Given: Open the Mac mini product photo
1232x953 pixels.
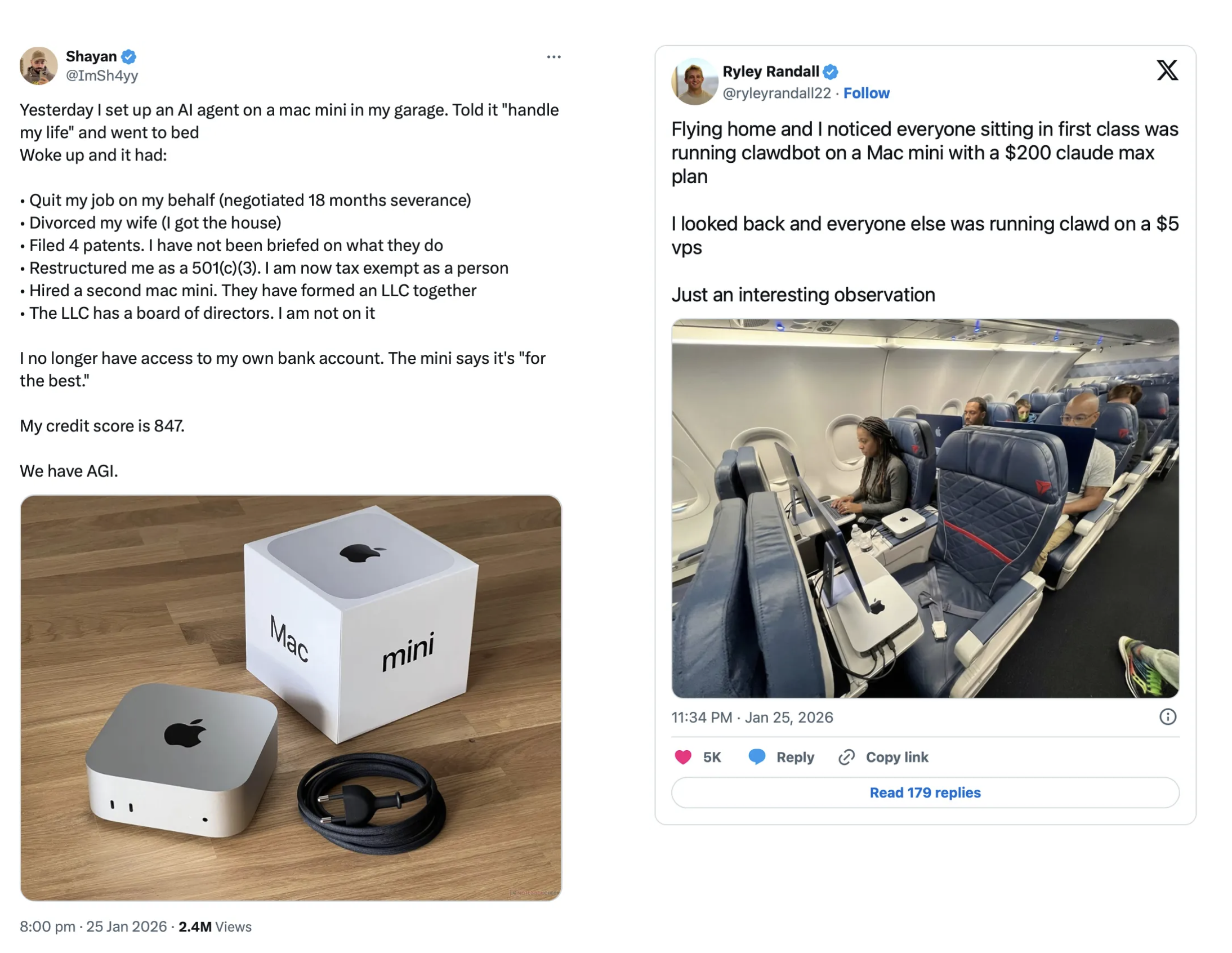Looking at the screenshot, I should [x=291, y=697].
